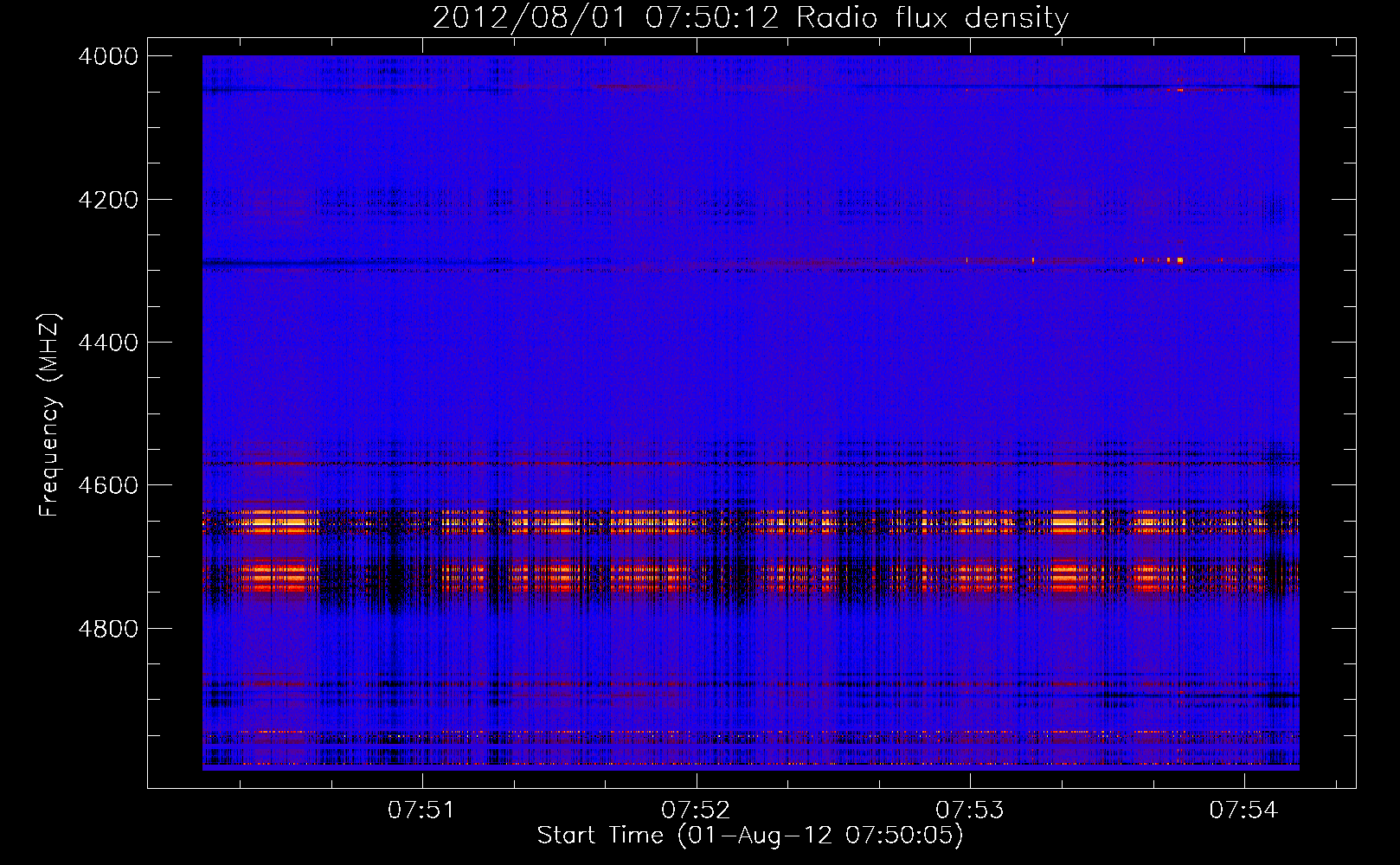The height and width of the screenshot is (865, 1400).
Task: Select the 4800 frequency axis label
Action: 108,629
